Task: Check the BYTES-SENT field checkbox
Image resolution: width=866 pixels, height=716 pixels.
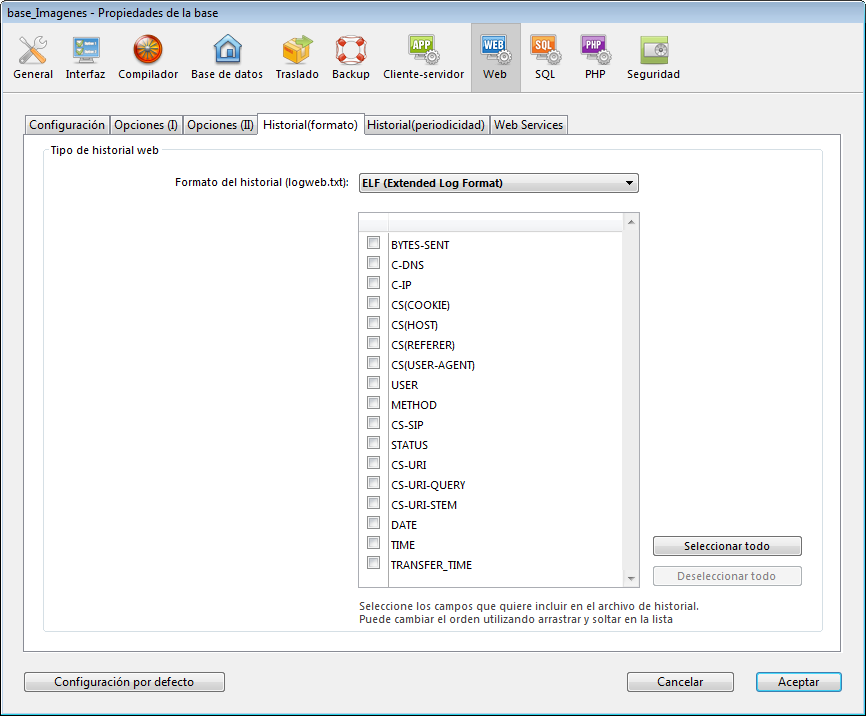Action: [373, 243]
